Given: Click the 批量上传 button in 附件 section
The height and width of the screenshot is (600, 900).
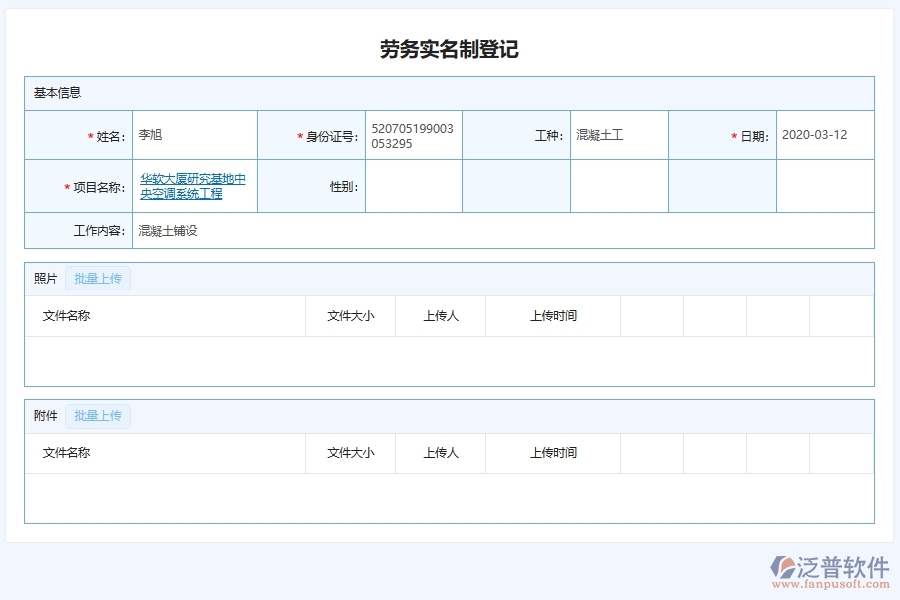Looking at the screenshot, I should (97, 414).
